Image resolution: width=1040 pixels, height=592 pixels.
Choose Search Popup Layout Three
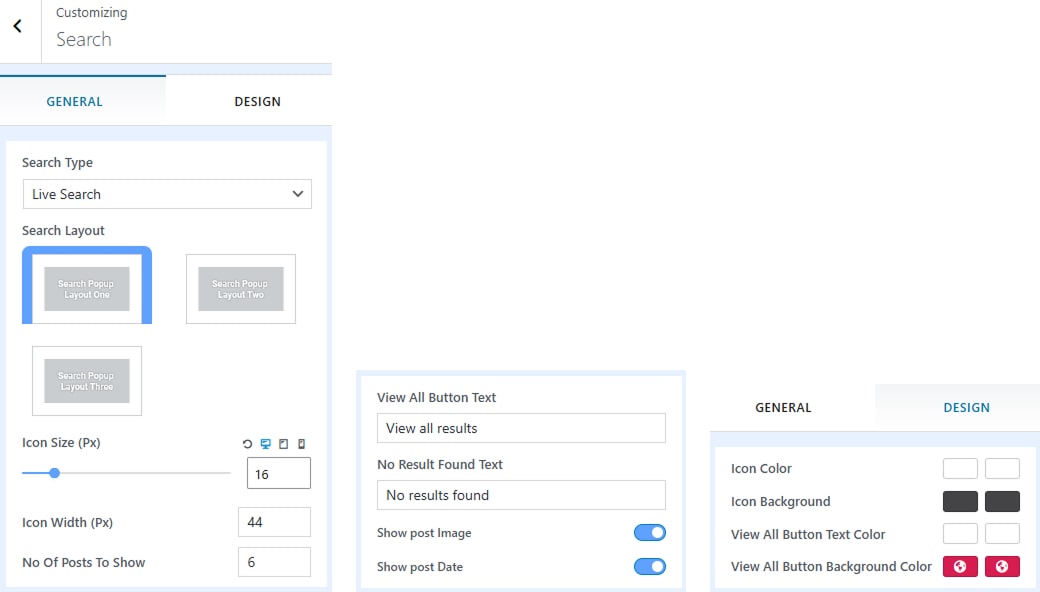pos(87,381)
